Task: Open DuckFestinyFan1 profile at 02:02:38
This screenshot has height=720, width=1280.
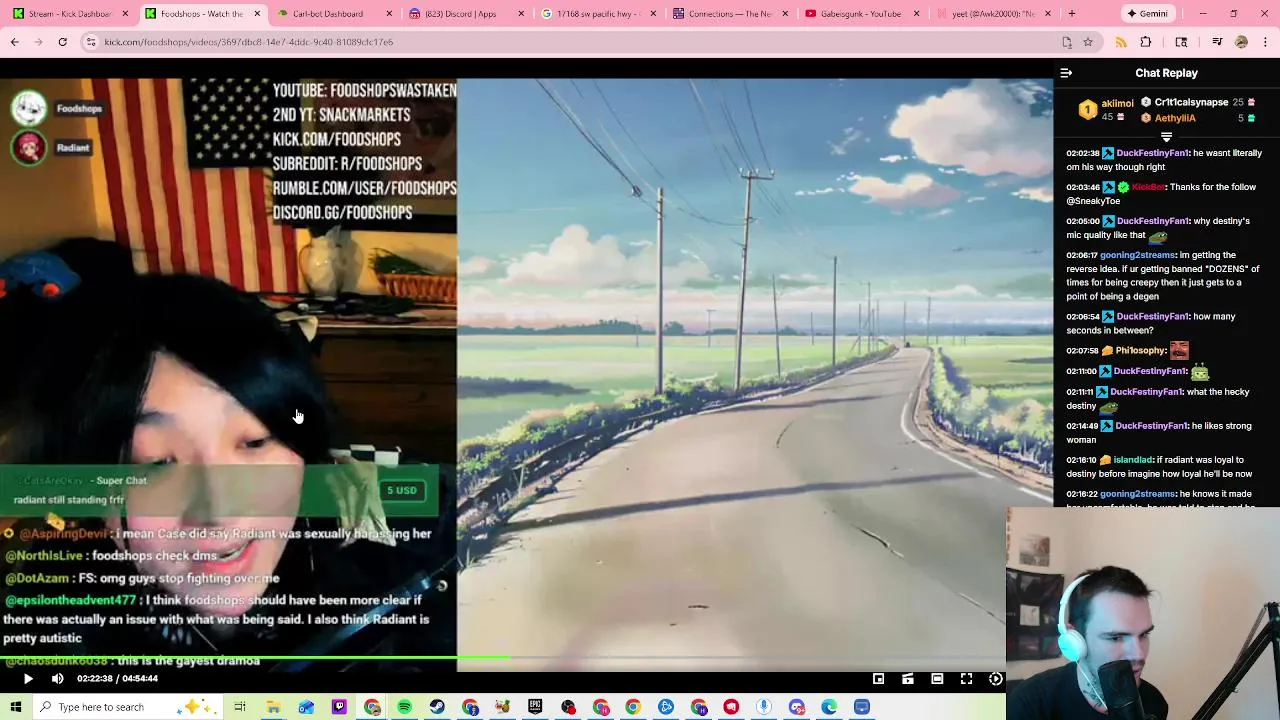Action: (1153, 153)
